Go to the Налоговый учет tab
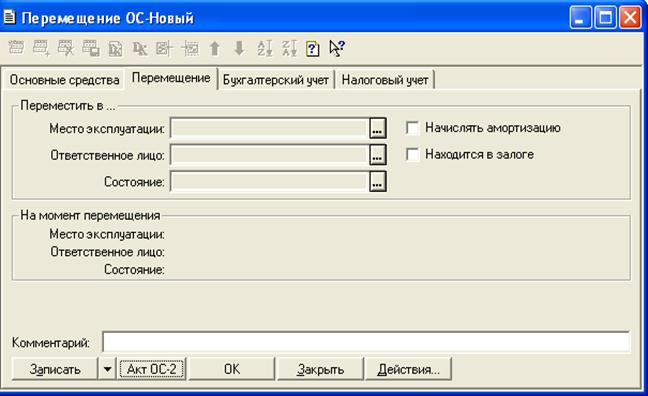The height and width of the screenshot is (396, 648). (385, 79)
